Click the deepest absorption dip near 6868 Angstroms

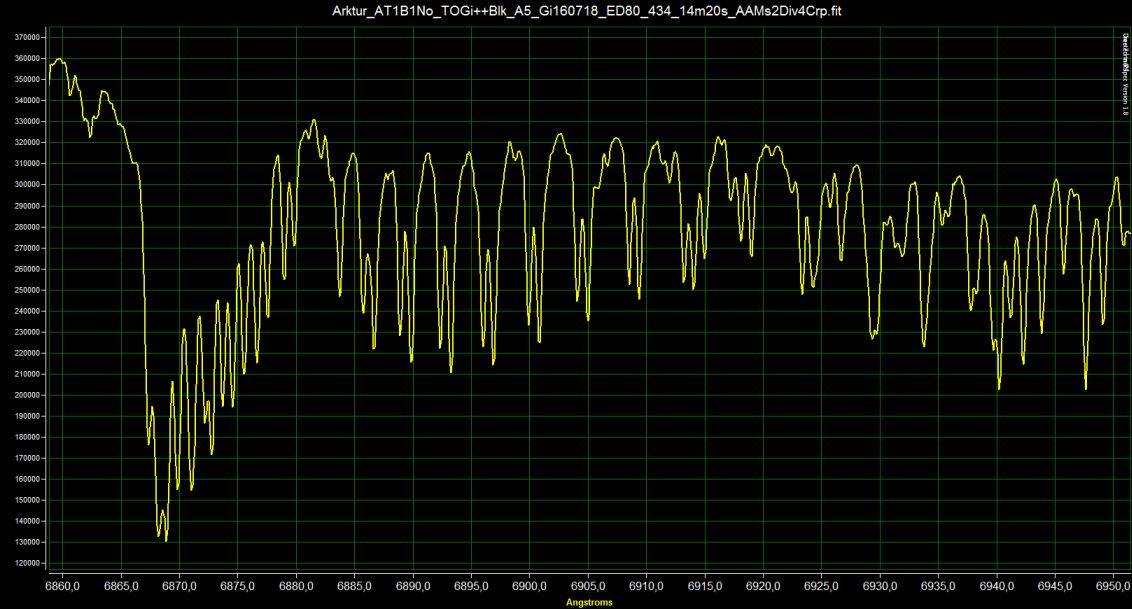click(165, 540)
